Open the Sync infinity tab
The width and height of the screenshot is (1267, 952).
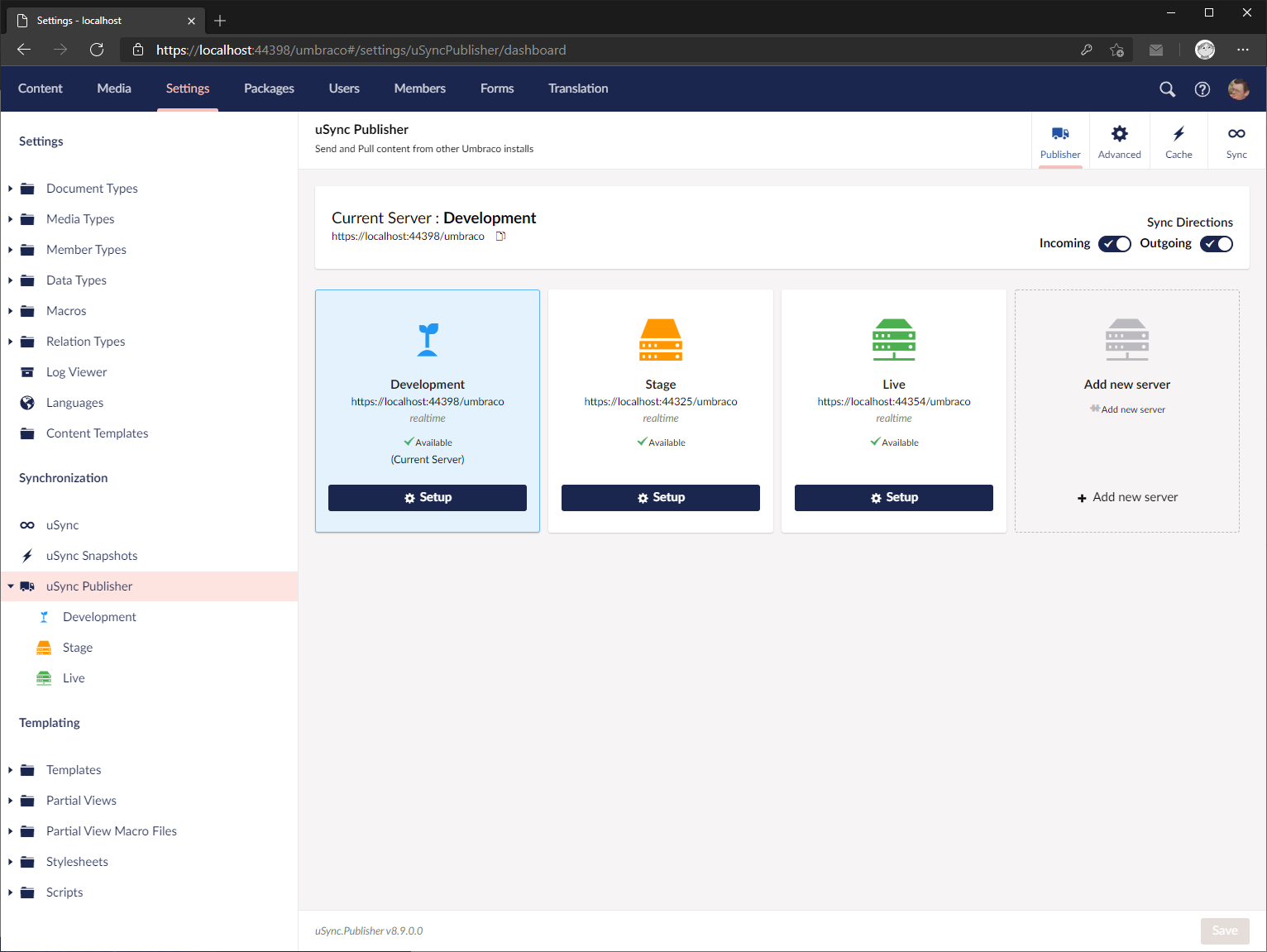(x=1236, y=141)
